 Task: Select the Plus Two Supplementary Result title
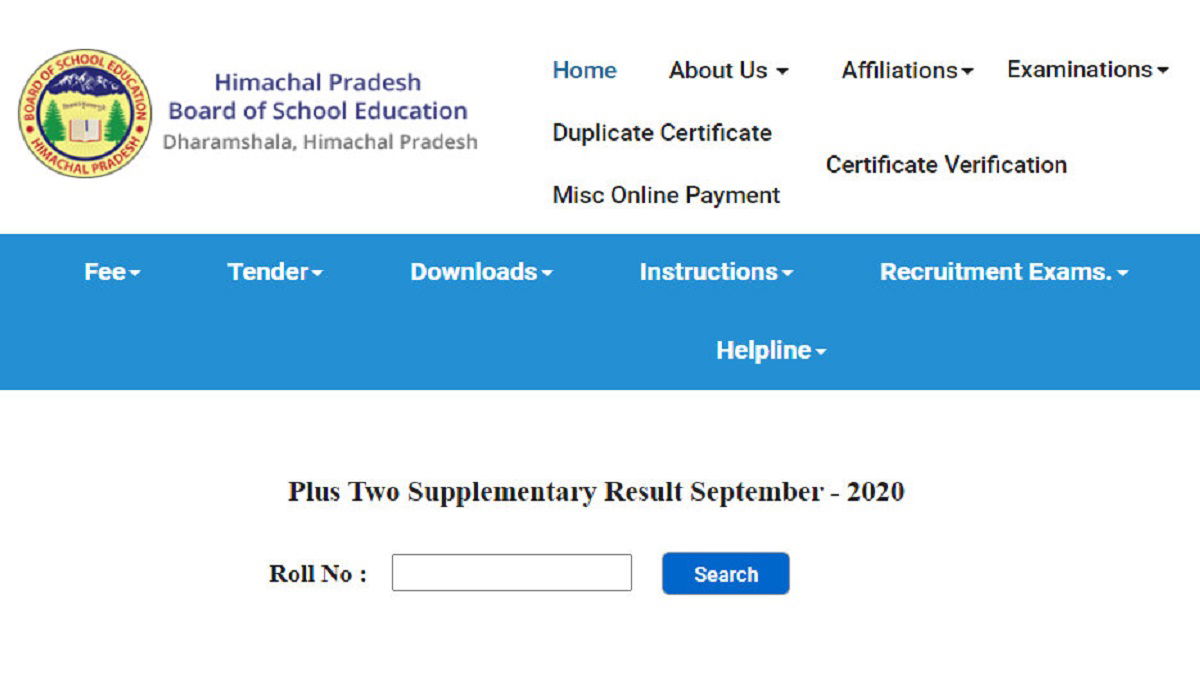pyautogui.click(x=595, y=491)
